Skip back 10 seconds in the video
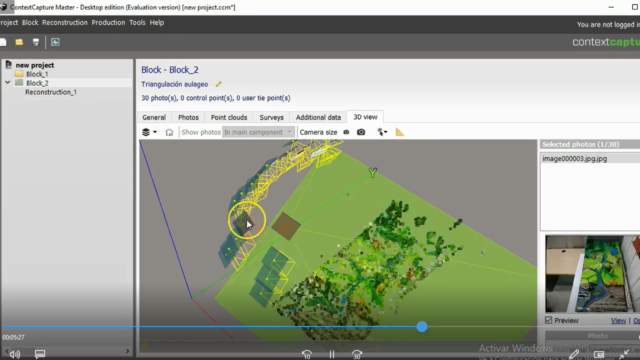Image resolution: width=640 pixels, height=360 pixels. point(307,355)
